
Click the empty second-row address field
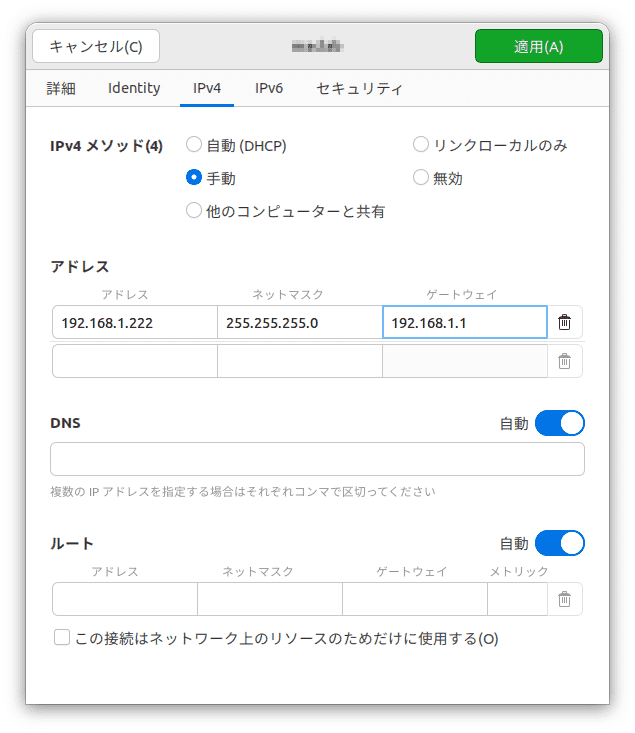(135, 361)
